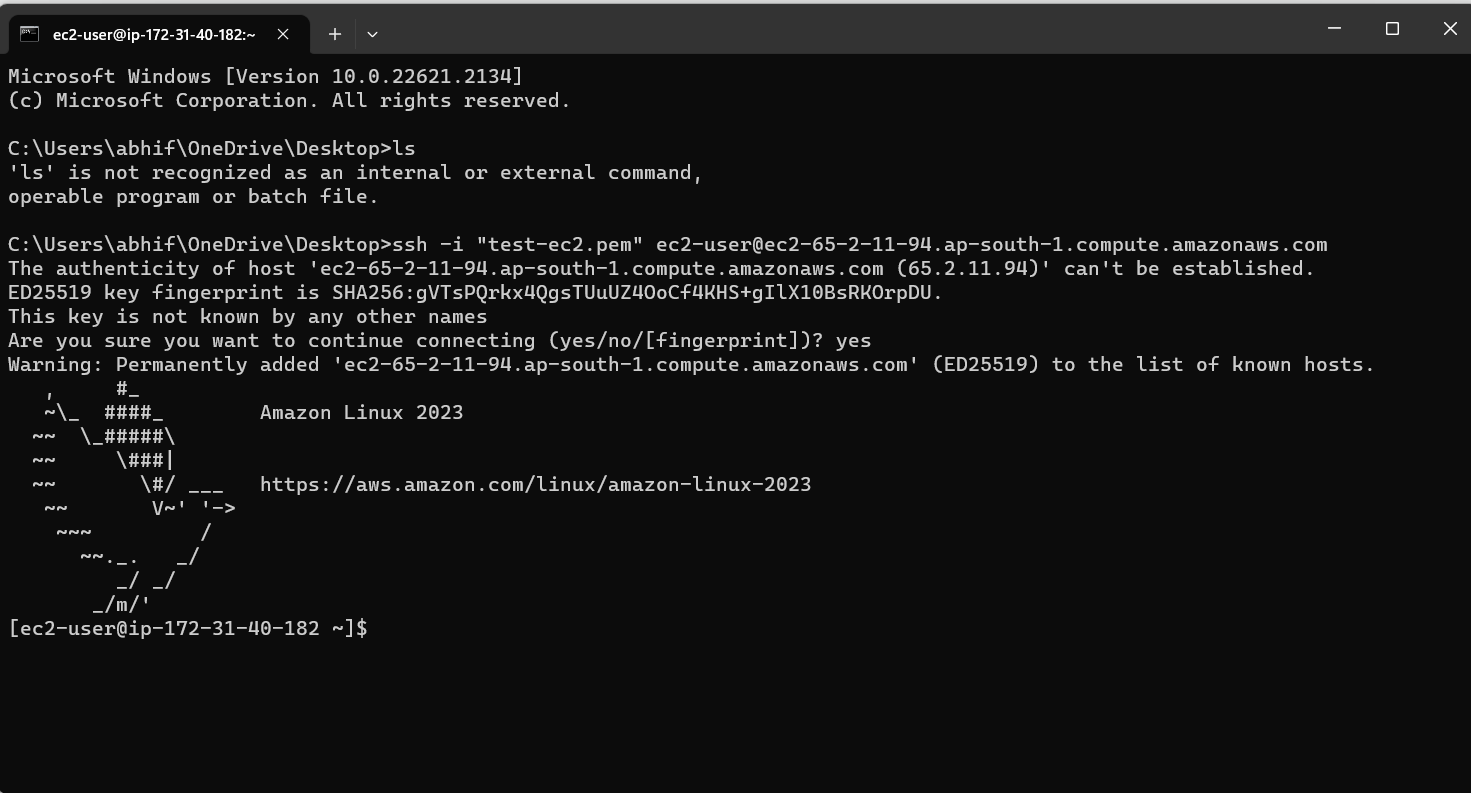Click the "Warning: Permanently added" known hosts line

coord(691,364)
